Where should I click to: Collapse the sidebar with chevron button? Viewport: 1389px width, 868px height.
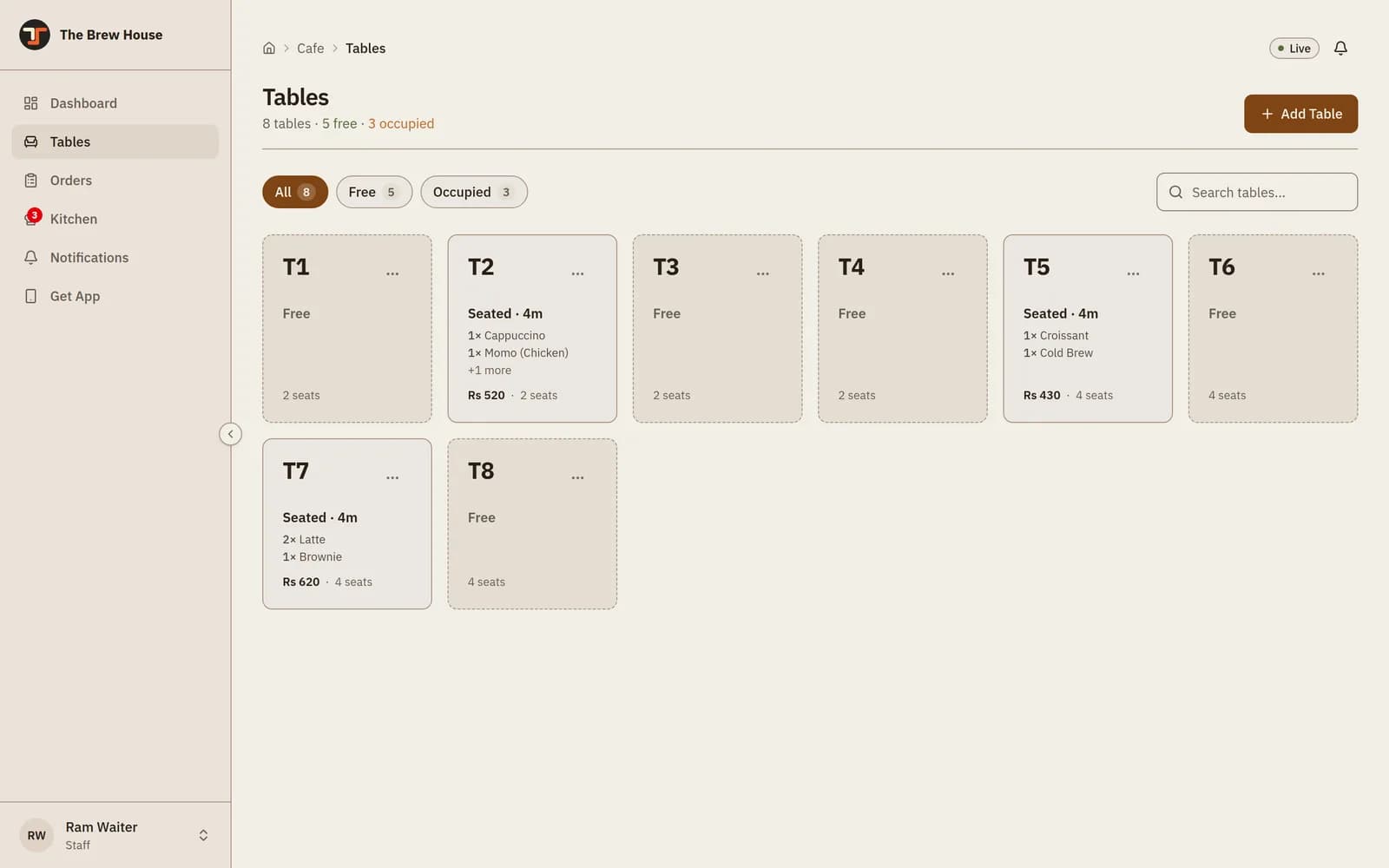click(x=230, y=434)
